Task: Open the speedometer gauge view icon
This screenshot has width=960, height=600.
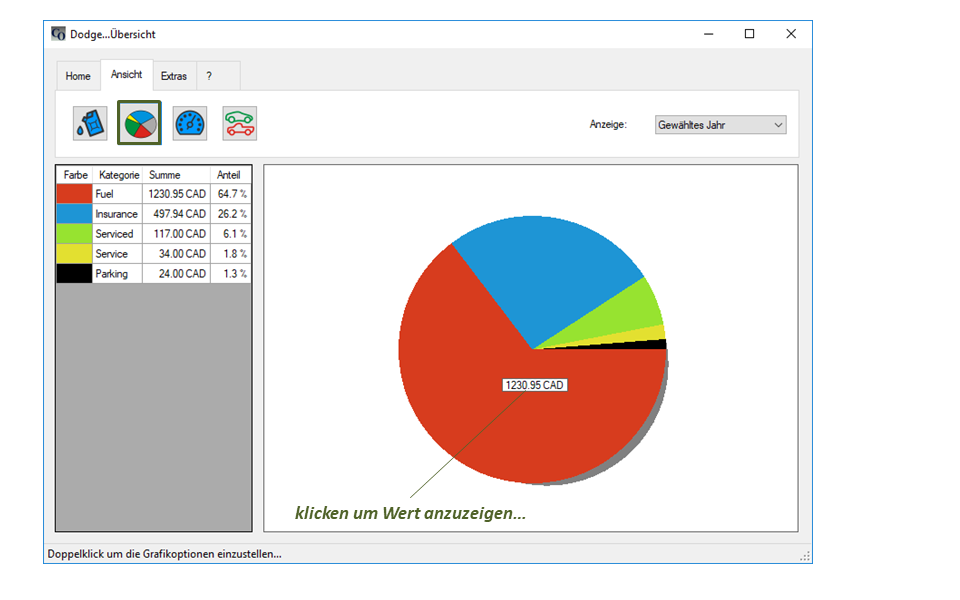Action: point(190,124)
